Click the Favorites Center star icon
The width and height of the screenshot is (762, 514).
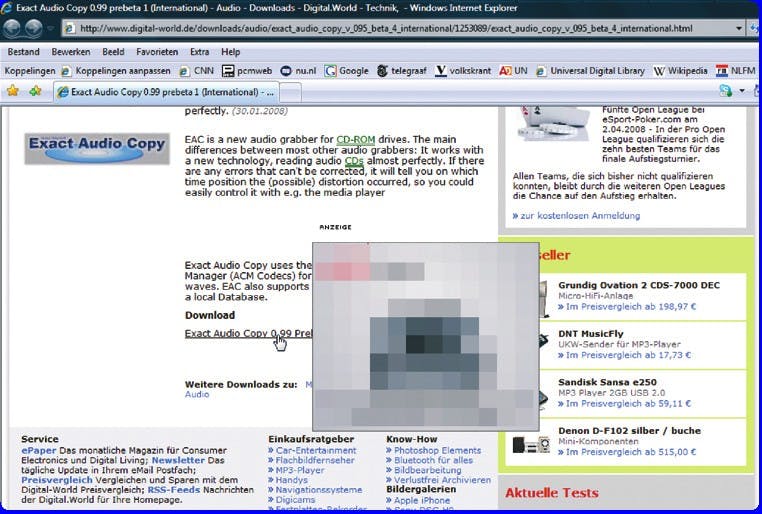pos(13,91)
